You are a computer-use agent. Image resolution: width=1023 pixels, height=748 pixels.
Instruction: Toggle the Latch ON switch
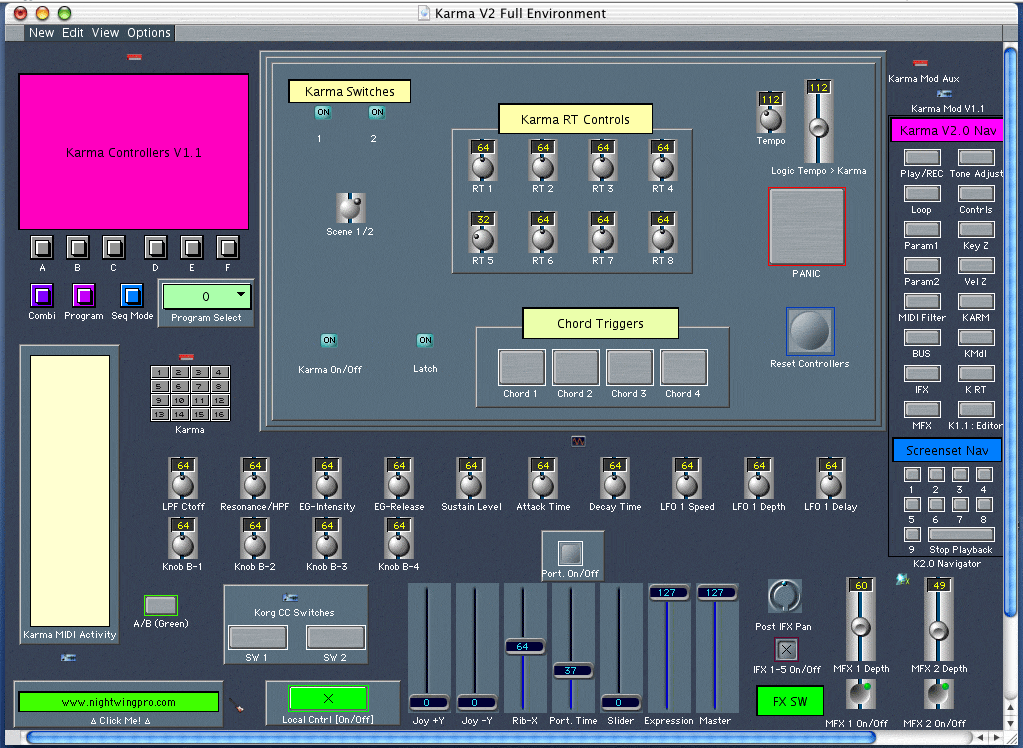pos(425,341)
